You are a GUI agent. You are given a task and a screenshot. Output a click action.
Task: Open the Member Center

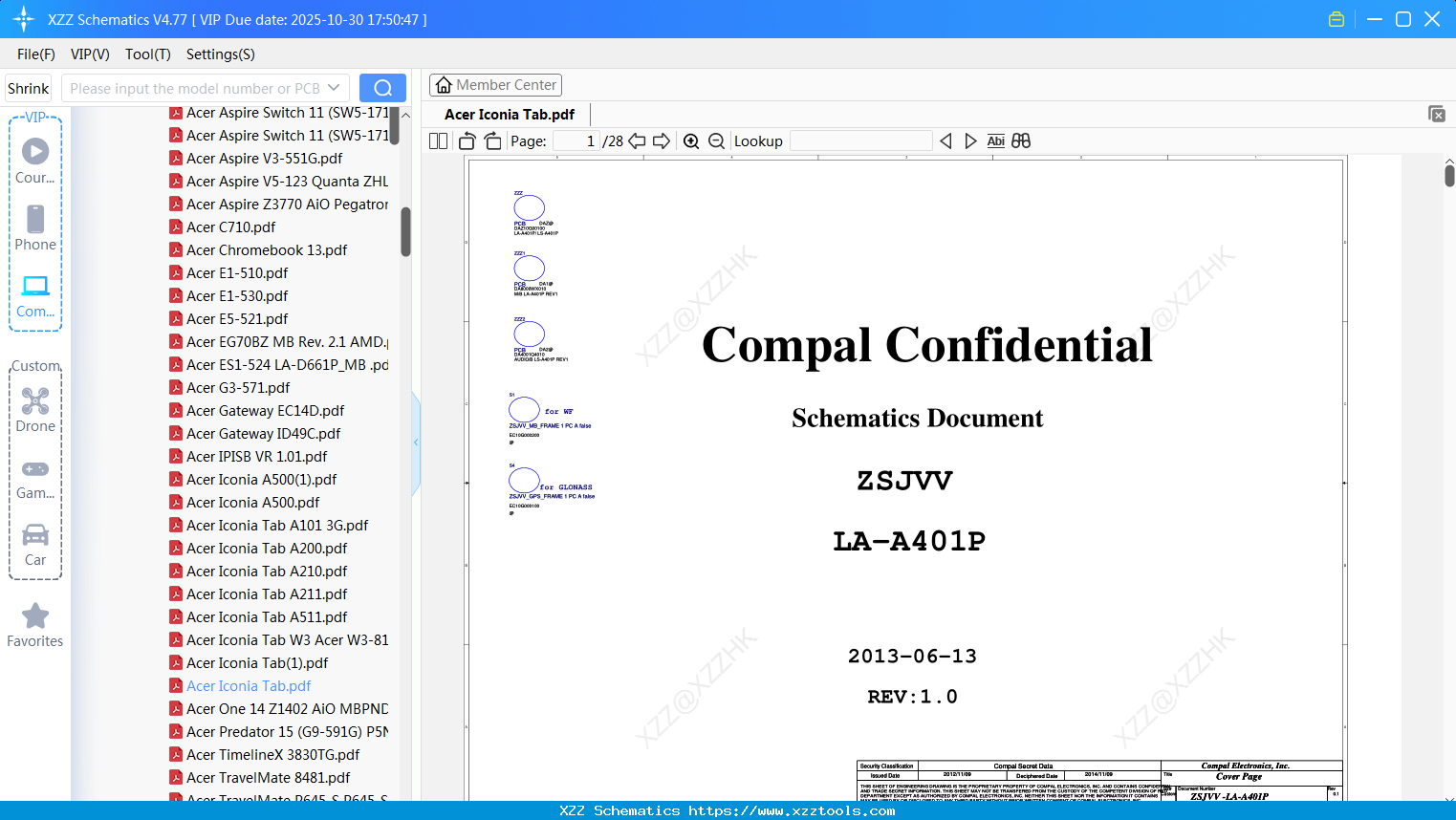coord(495,85)
